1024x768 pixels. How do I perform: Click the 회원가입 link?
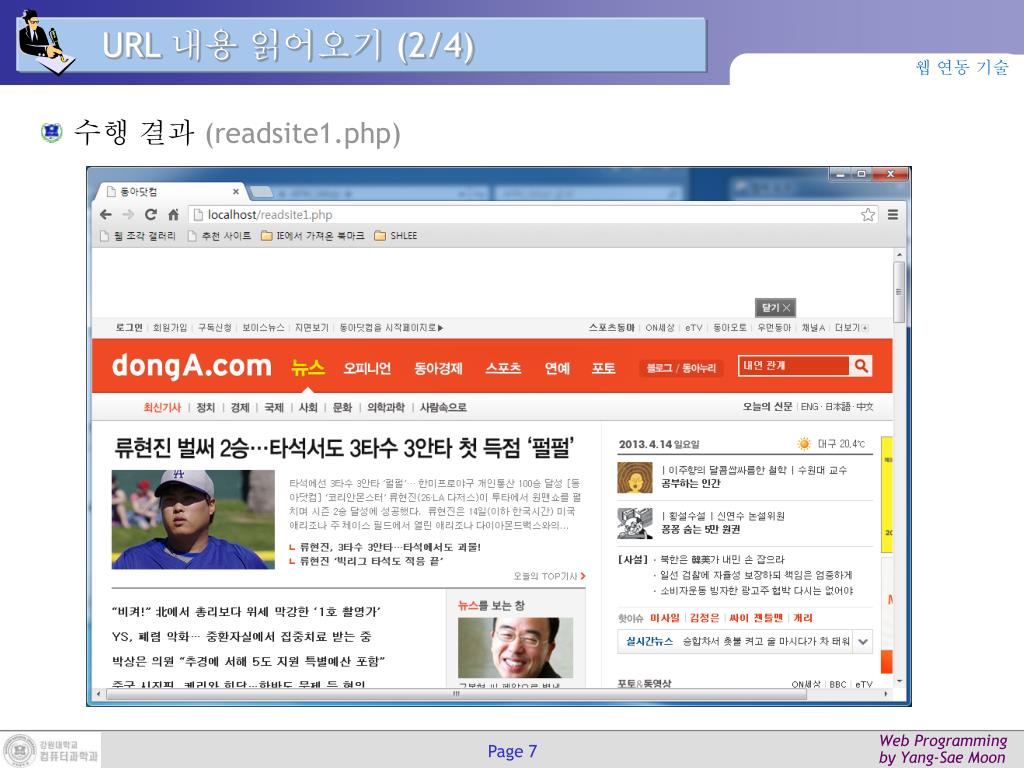[x=170, y=328]
